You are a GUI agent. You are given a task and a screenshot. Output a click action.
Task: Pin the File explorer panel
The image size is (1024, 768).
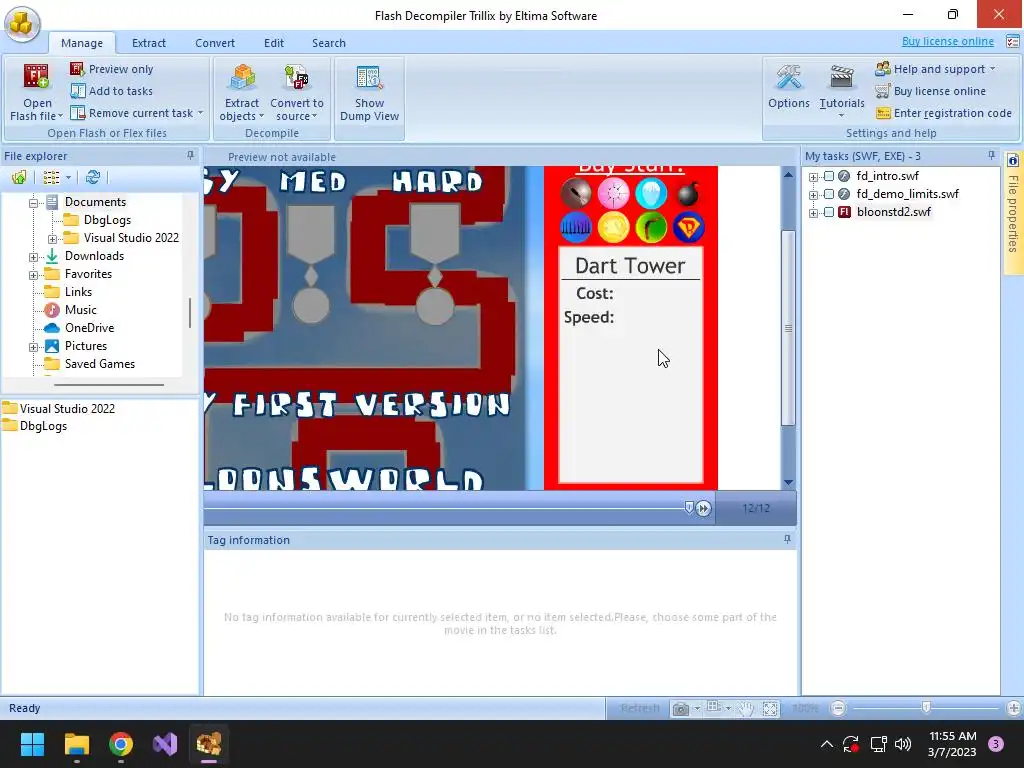pos(190,155)
